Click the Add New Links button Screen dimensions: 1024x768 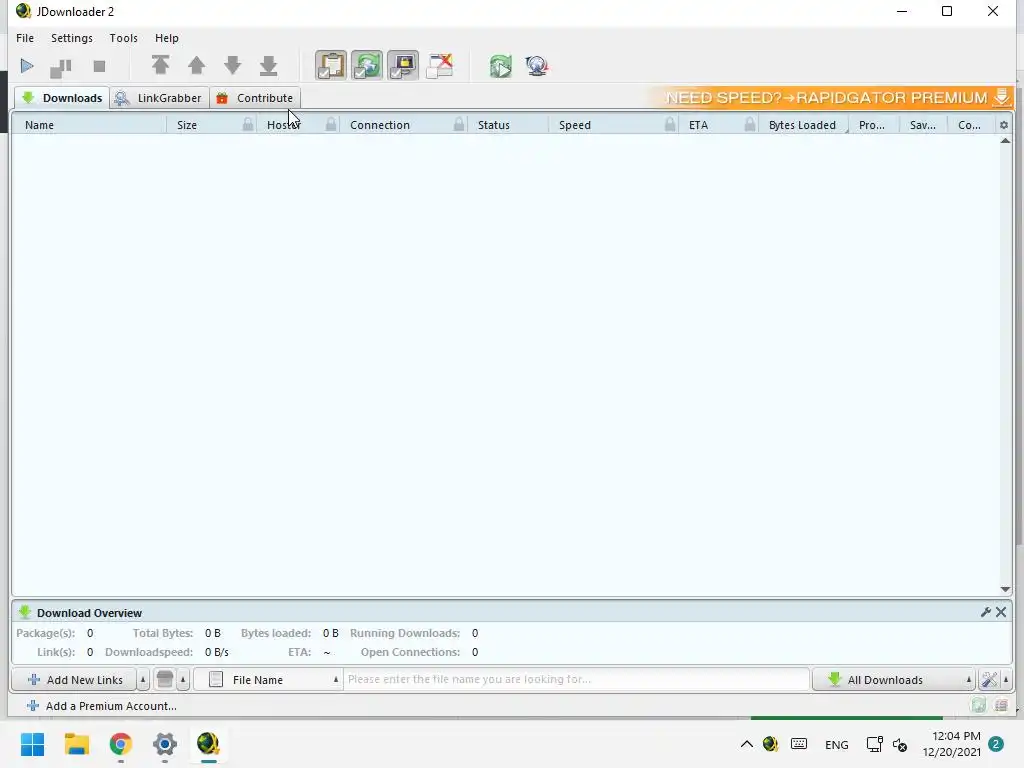click(74, 680)
